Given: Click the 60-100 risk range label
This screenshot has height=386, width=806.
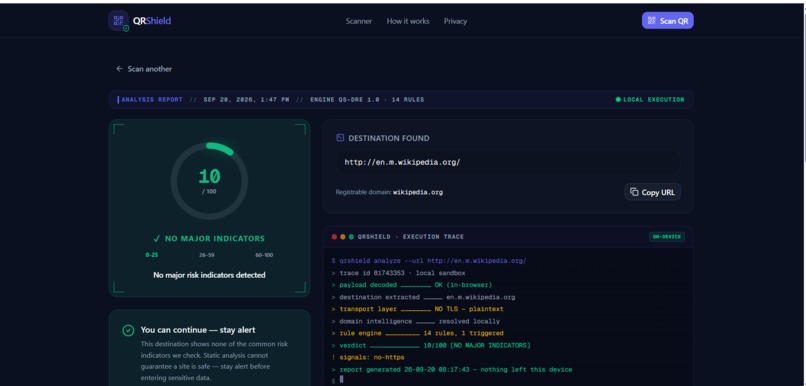Looking at the screenshot, I should 264,255.
